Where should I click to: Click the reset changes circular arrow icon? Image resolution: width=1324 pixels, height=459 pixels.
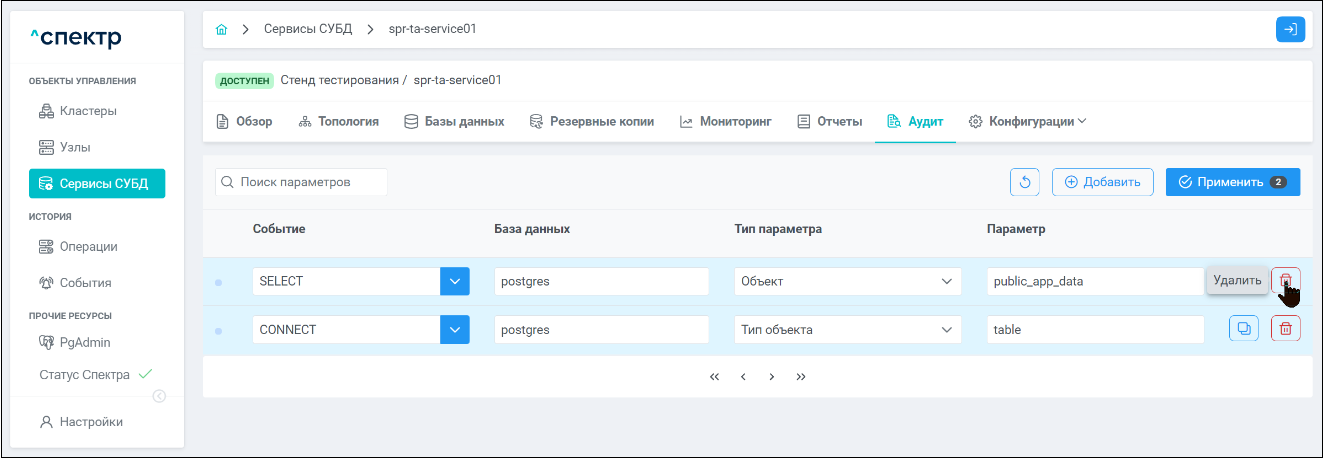point(1025,182)
